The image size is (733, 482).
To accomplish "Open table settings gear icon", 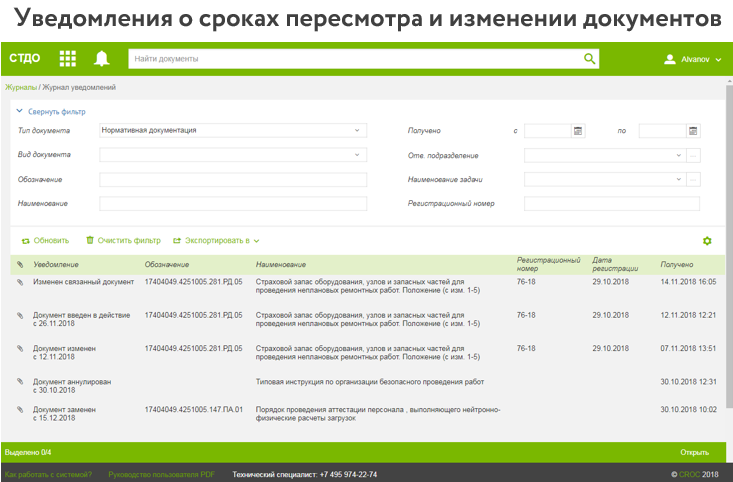I will point(707,241).
